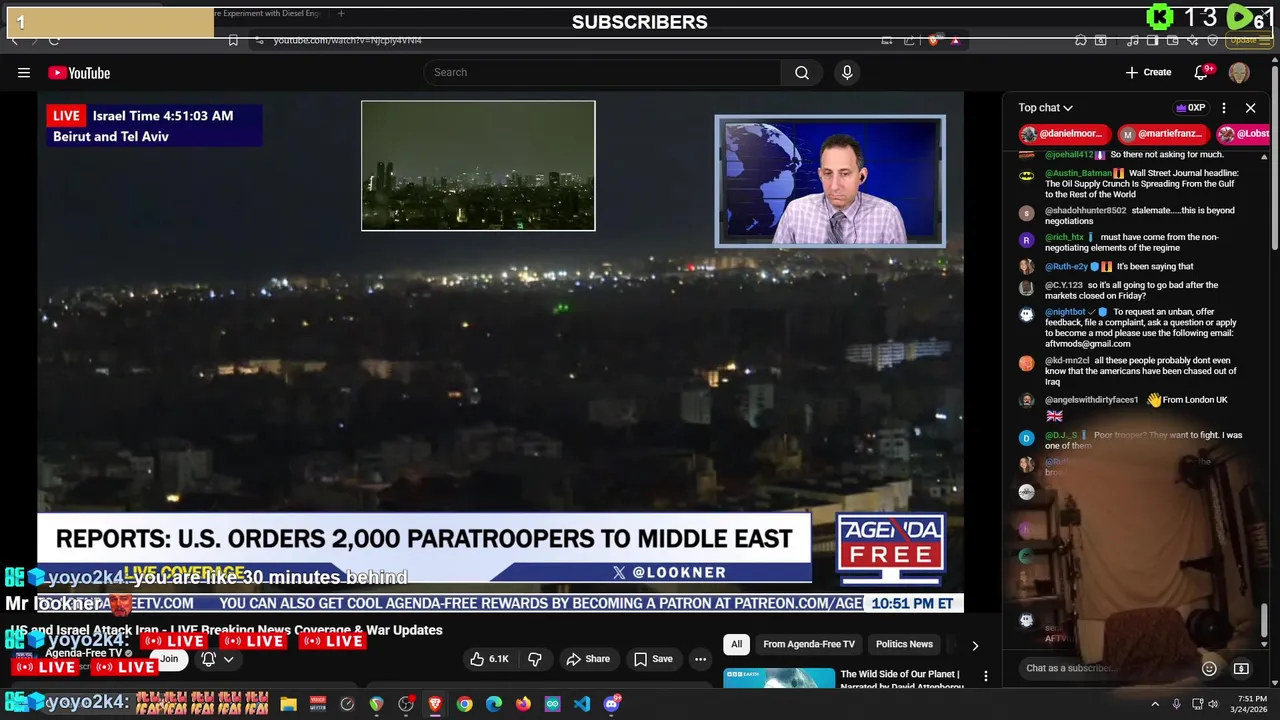Screen dimensions: 1280x720
Task: Open Discord from taskbar
Action: 612,704
